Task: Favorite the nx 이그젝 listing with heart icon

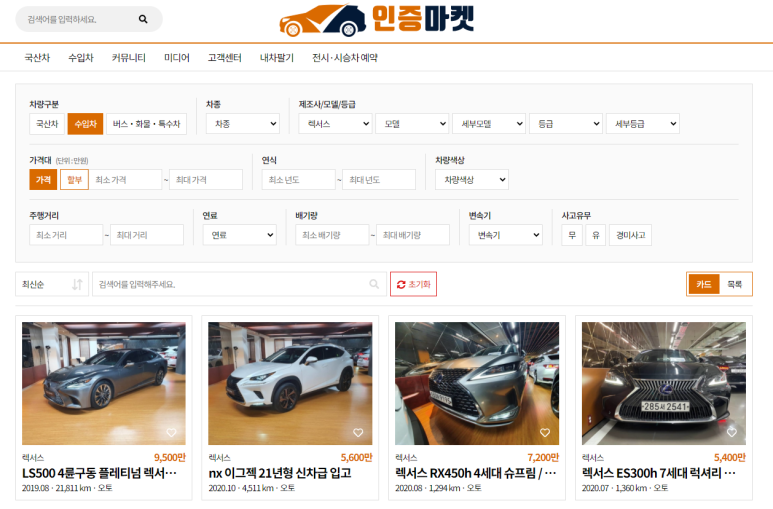Action: click(358, 433)
